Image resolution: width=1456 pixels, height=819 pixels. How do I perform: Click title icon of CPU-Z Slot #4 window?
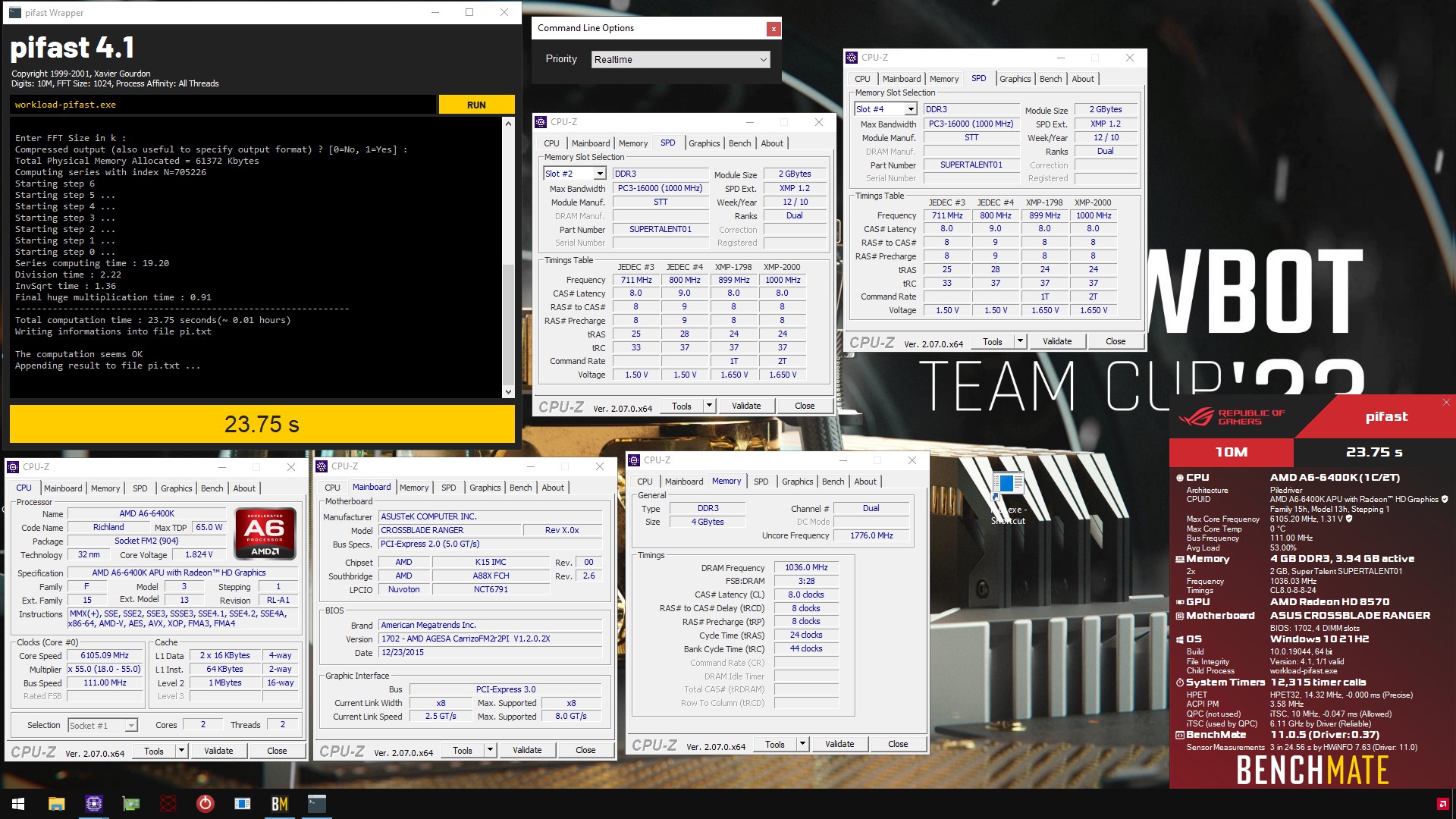852,58
